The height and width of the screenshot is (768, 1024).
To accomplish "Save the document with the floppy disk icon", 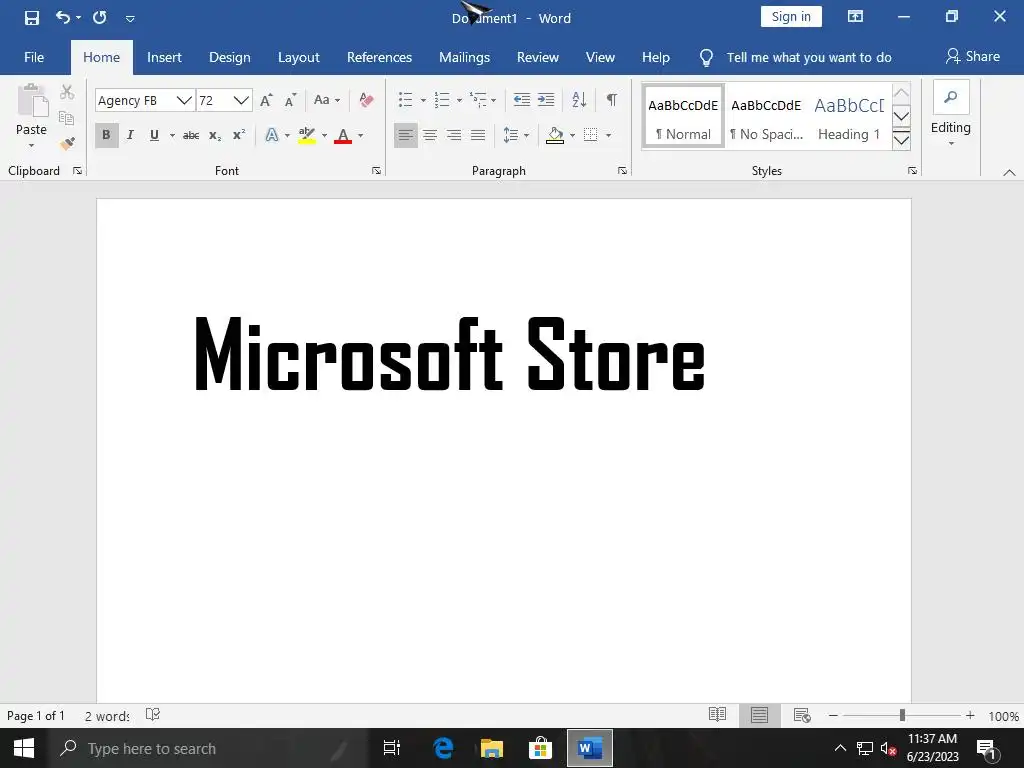I will coord(31,18).
